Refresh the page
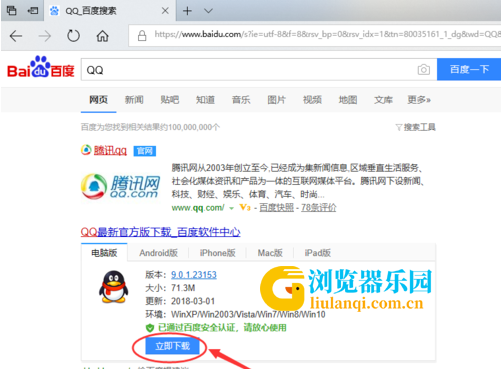The image size is (501, 369). 73,36
